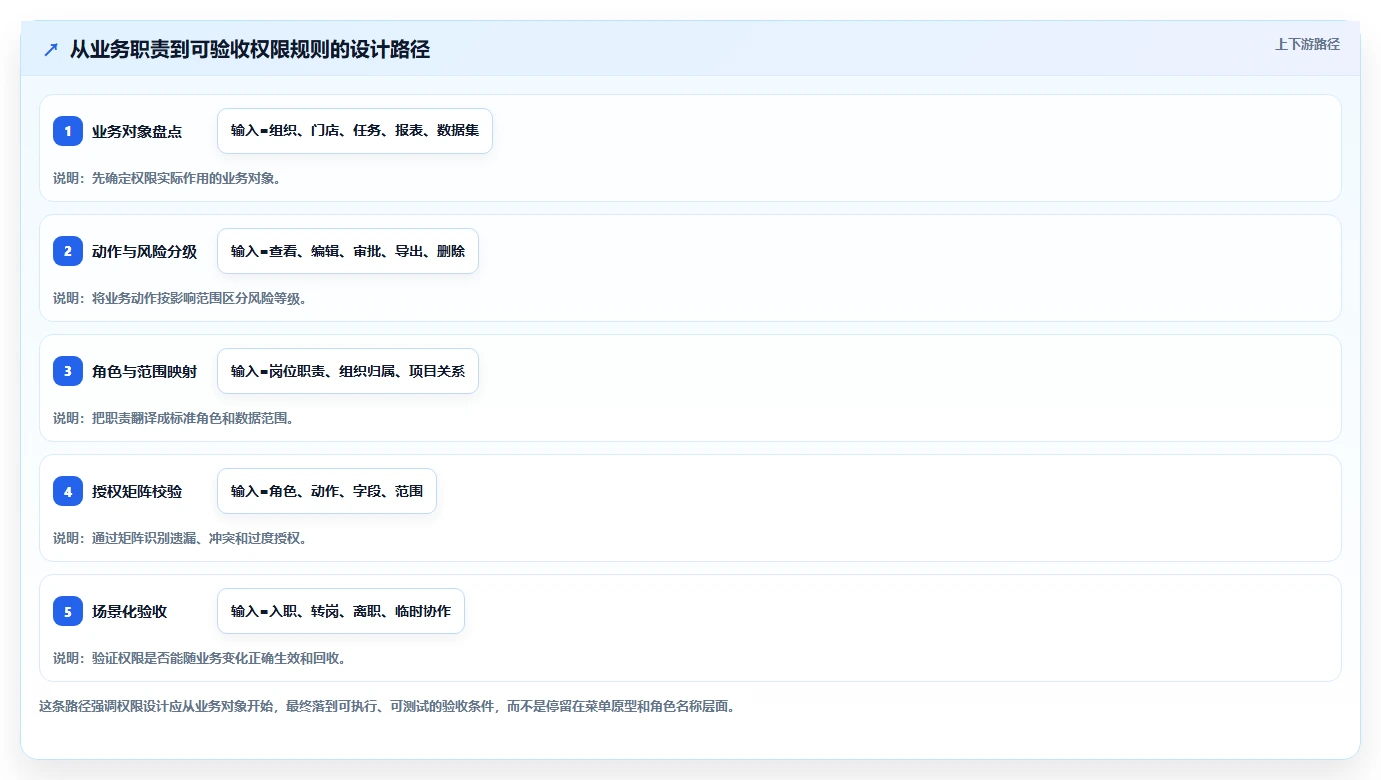
Task: Select the 授权矩阵校验 step title
Action: (x=137, y=491)
